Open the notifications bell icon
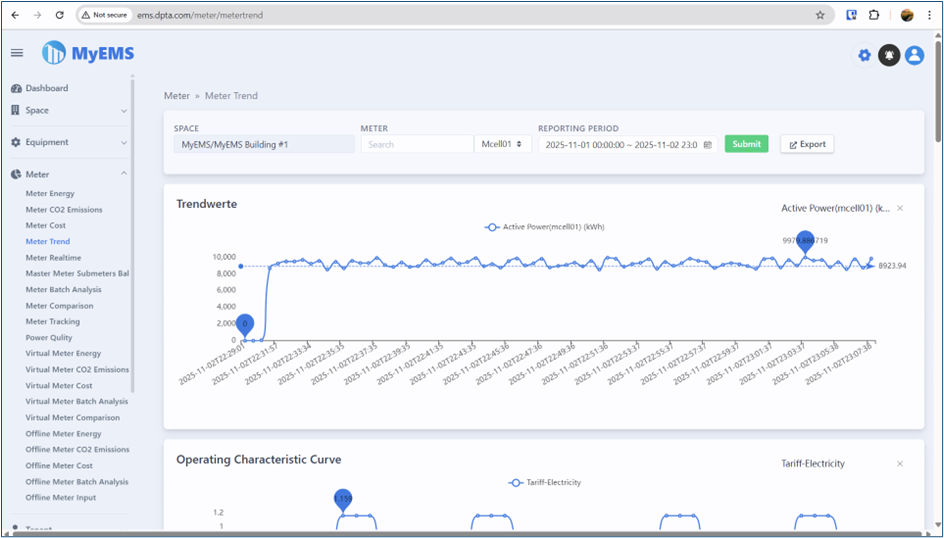Image resolution: width=944 pixels, height=538 pixels. point(889,56)
